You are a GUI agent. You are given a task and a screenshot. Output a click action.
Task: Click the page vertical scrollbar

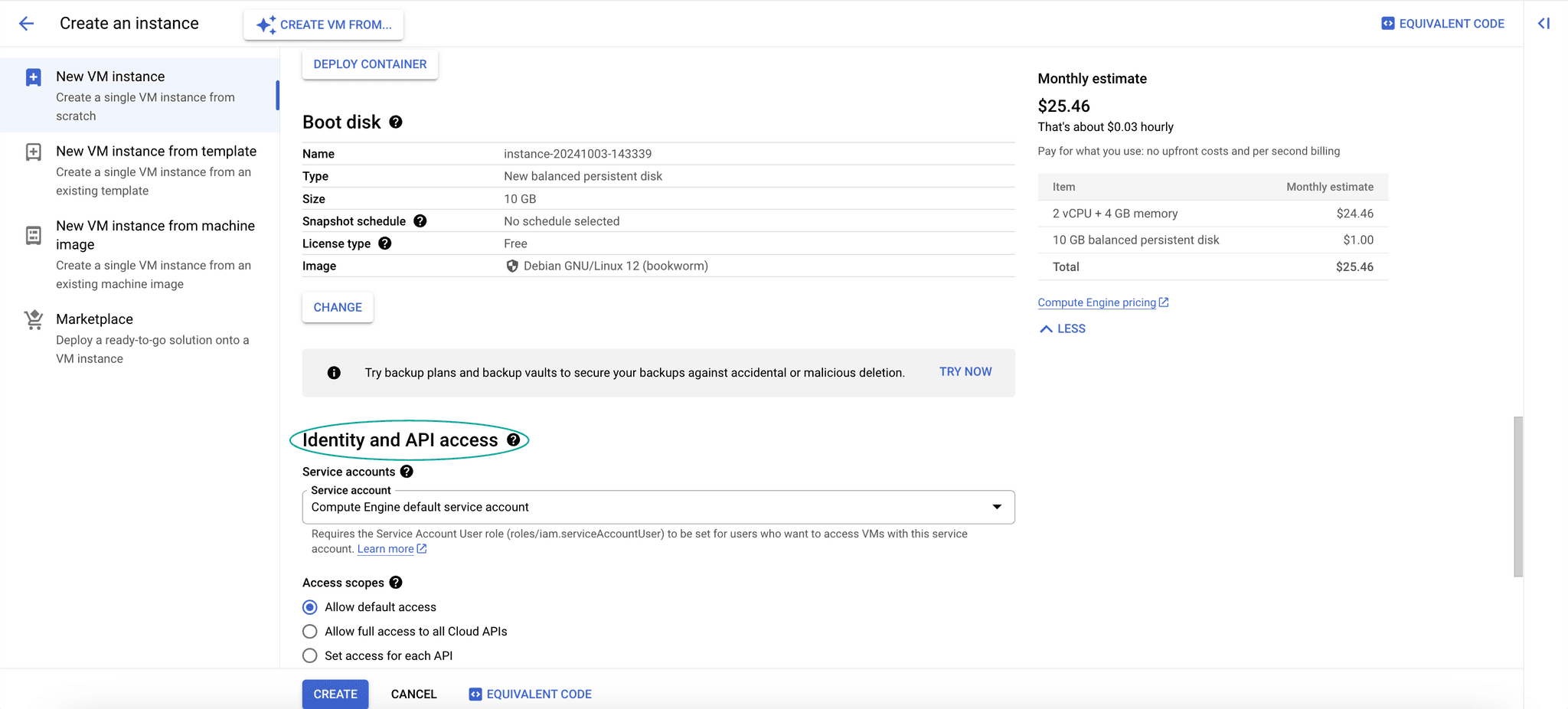click(x=1518, y=496)
